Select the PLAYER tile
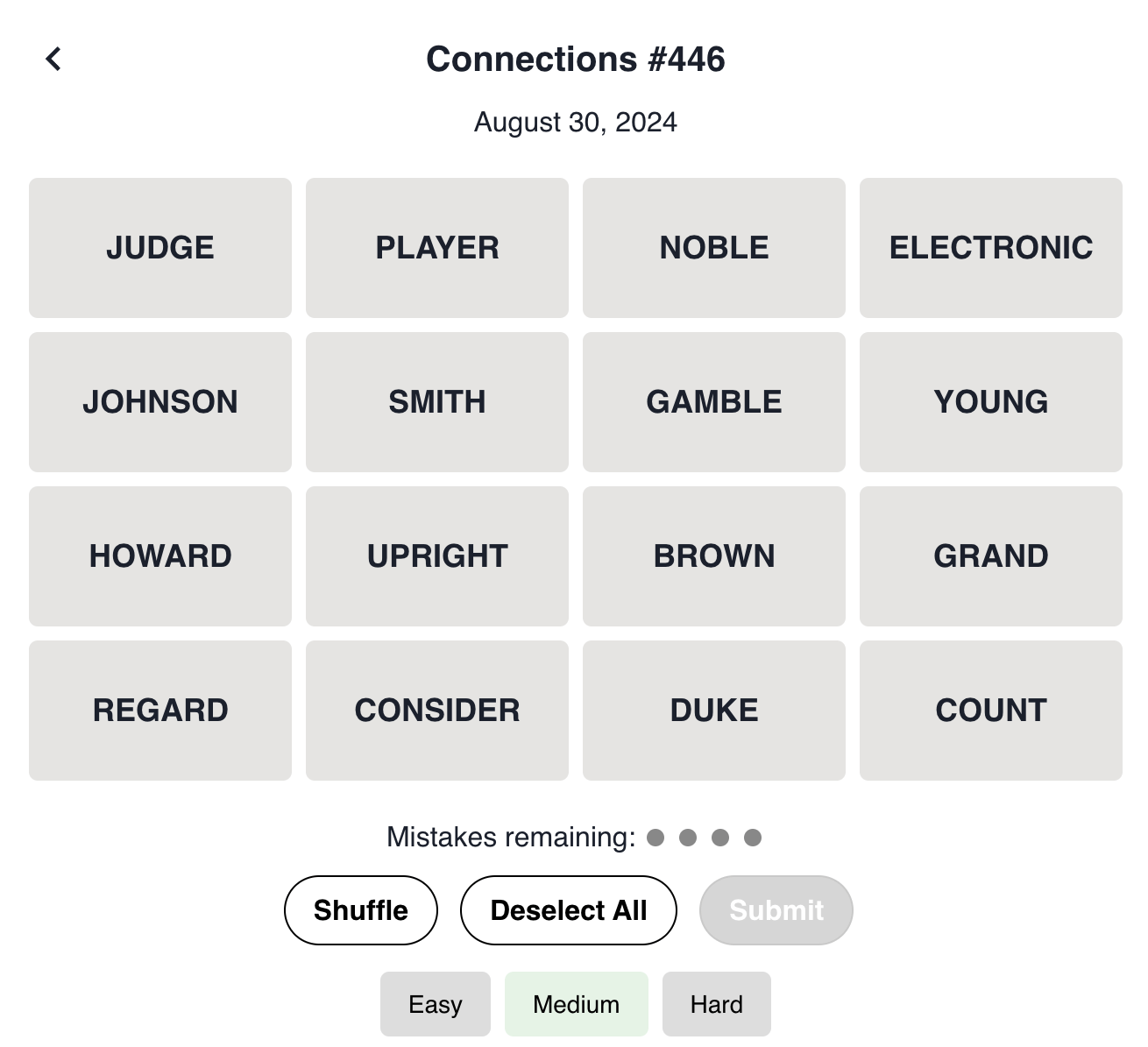This screenshot has width=1148, height=1047. [436, 247]
